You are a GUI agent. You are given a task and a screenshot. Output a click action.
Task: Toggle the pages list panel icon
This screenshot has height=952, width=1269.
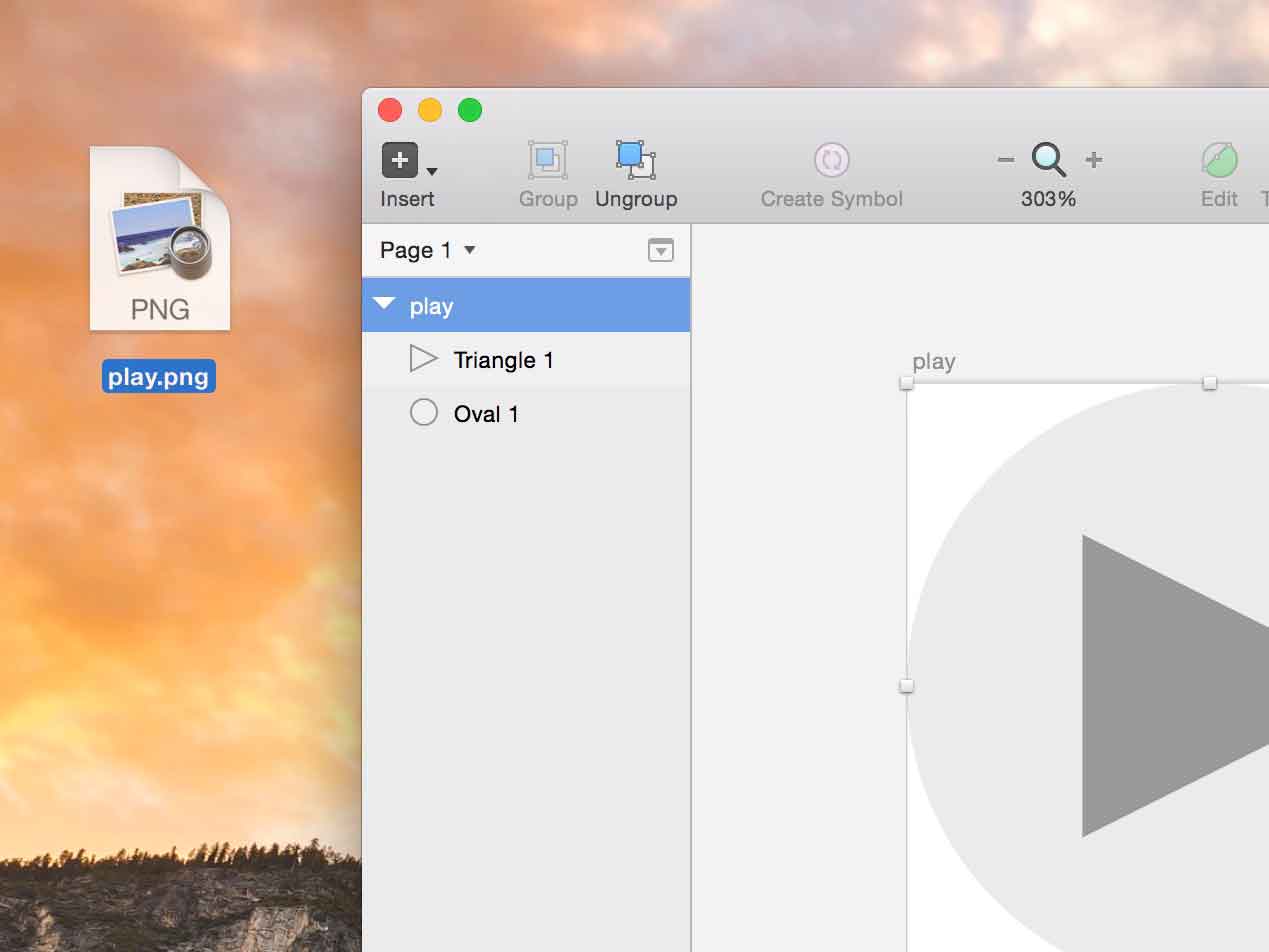tap(661, 250)
